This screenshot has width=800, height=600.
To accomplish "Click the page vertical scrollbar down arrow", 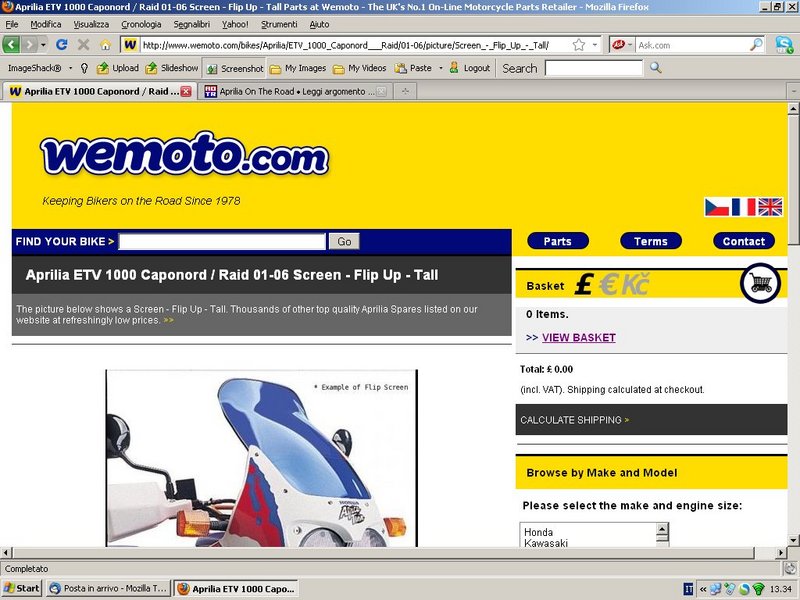I will tap(792, 540).
